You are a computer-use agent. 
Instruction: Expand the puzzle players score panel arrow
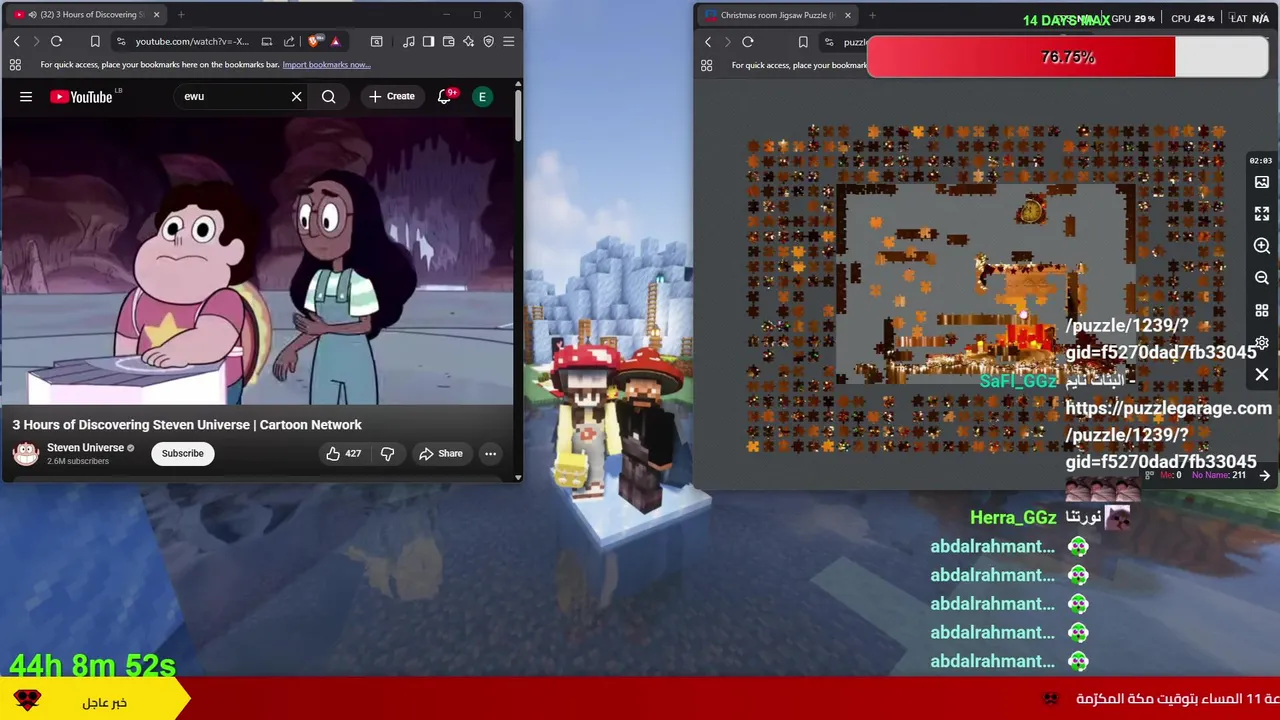click(1265, 476)
